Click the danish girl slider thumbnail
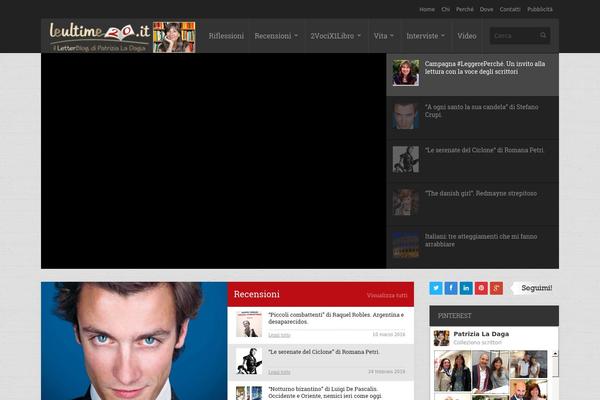This screenshot has height=400, width=600. coord(406,202)
